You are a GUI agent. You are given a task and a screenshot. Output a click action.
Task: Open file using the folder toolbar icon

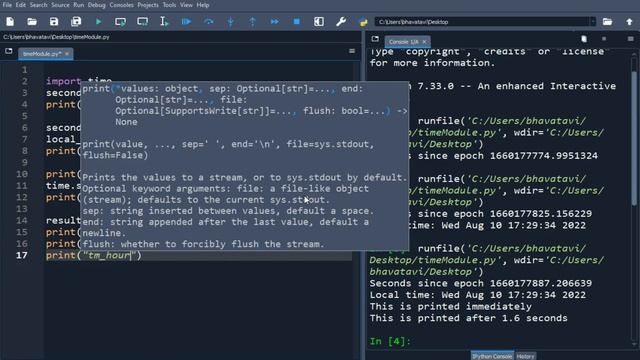(x=32, y=22)
